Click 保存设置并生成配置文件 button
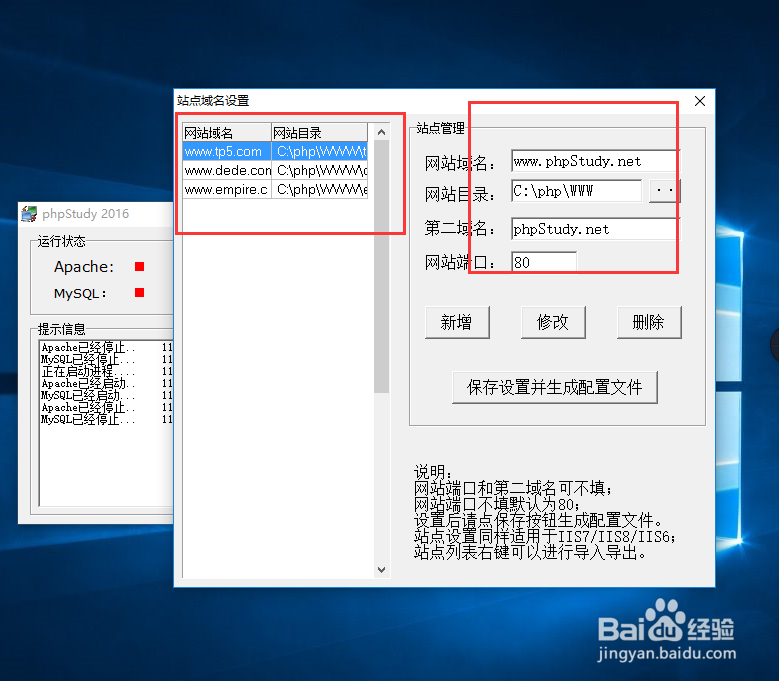 554,387
